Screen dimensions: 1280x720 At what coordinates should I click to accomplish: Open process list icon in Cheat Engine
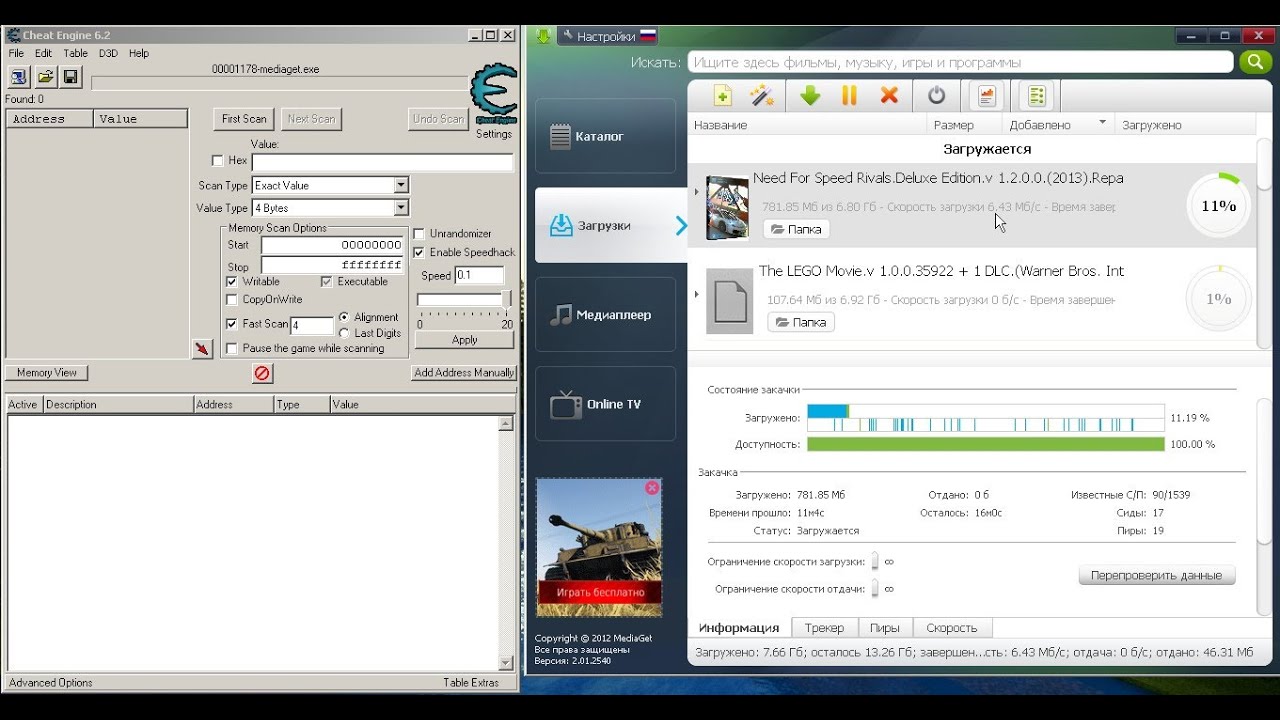pos(19,77)
